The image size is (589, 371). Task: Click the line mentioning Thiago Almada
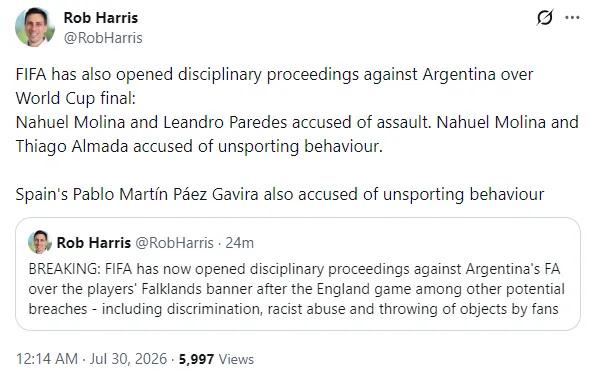[x=199, y=146]
